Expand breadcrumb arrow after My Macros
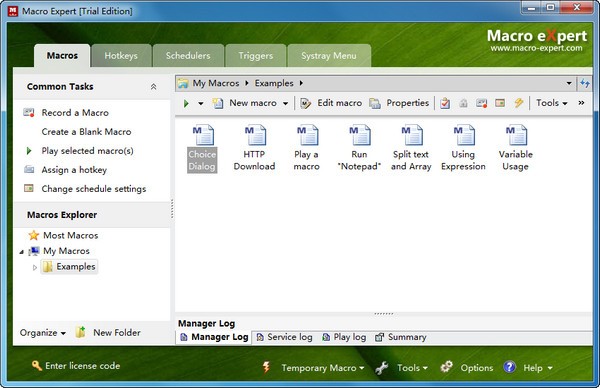The image size is (600, 388). click(247, 83)
